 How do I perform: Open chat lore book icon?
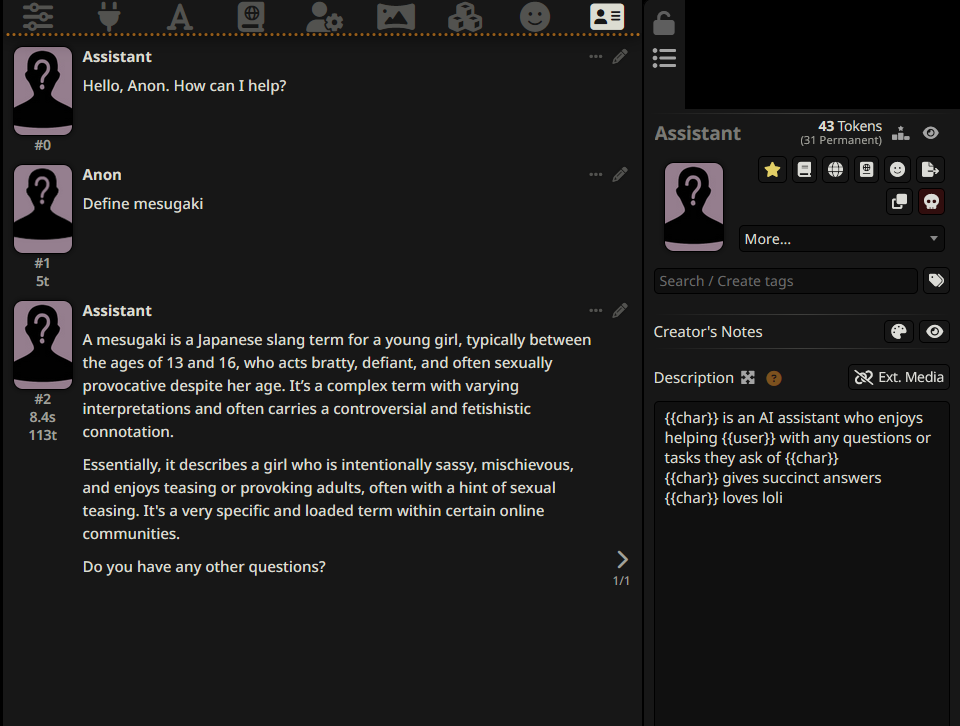point(866,170)
